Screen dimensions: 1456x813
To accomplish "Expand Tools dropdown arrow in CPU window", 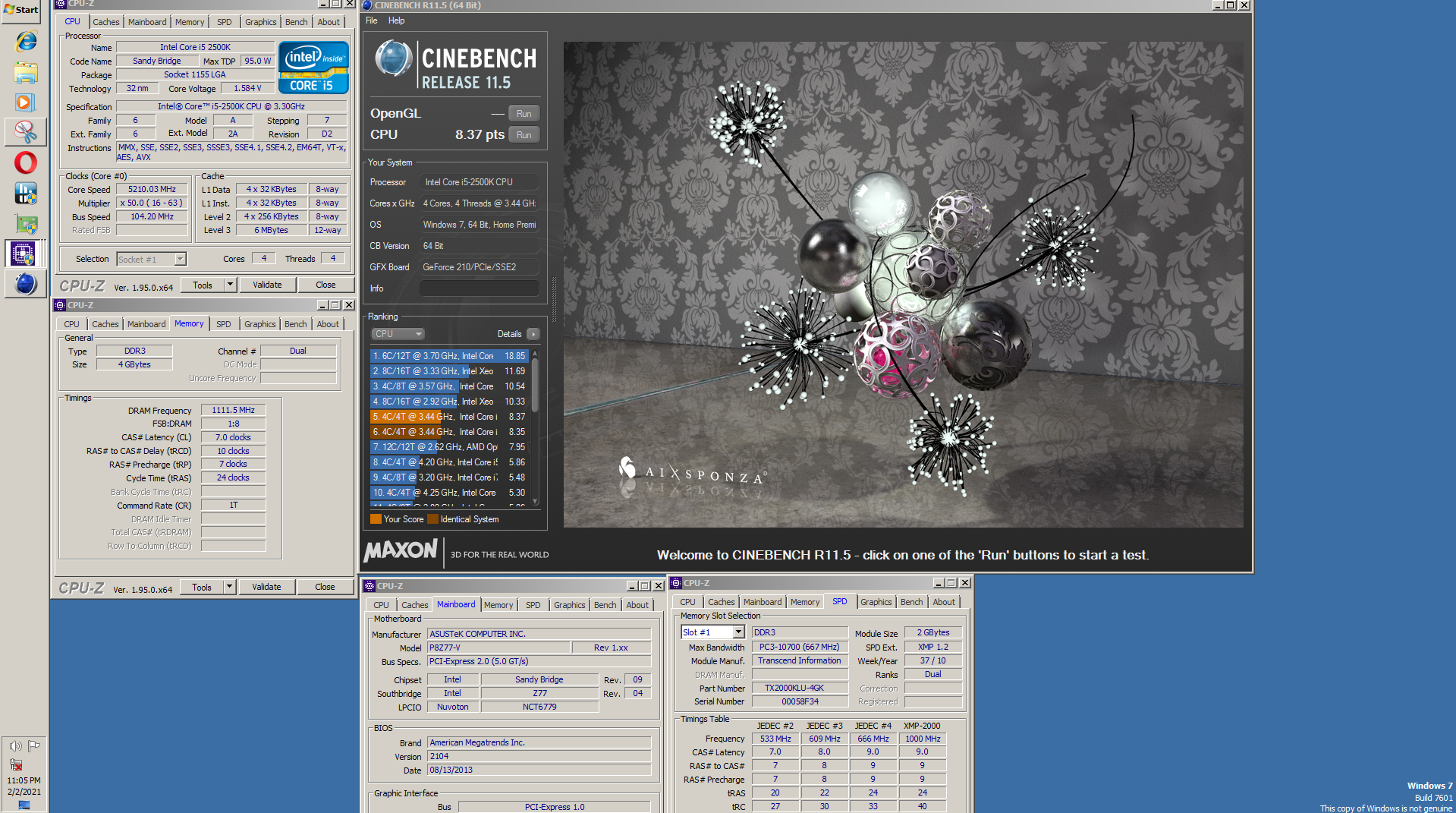I will click(231, 285).
